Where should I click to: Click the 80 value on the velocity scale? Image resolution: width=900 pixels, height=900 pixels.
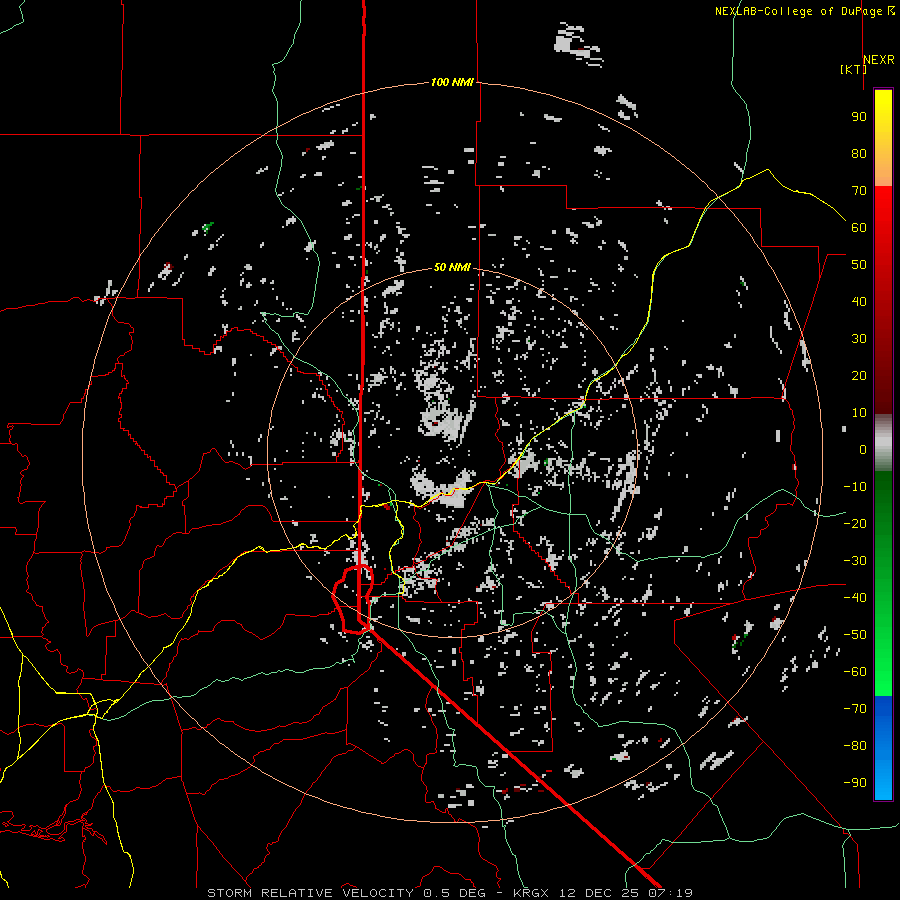point(859,154)
